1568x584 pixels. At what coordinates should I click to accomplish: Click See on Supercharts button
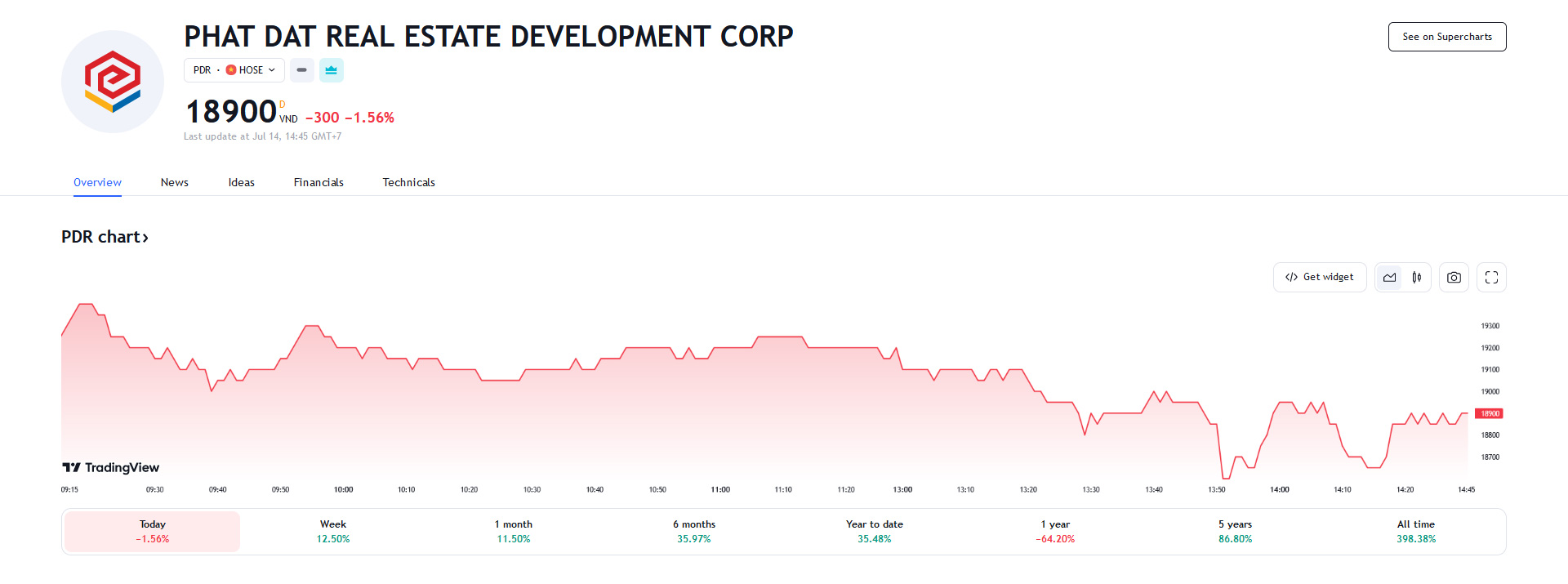click(x=1446, y=37)
